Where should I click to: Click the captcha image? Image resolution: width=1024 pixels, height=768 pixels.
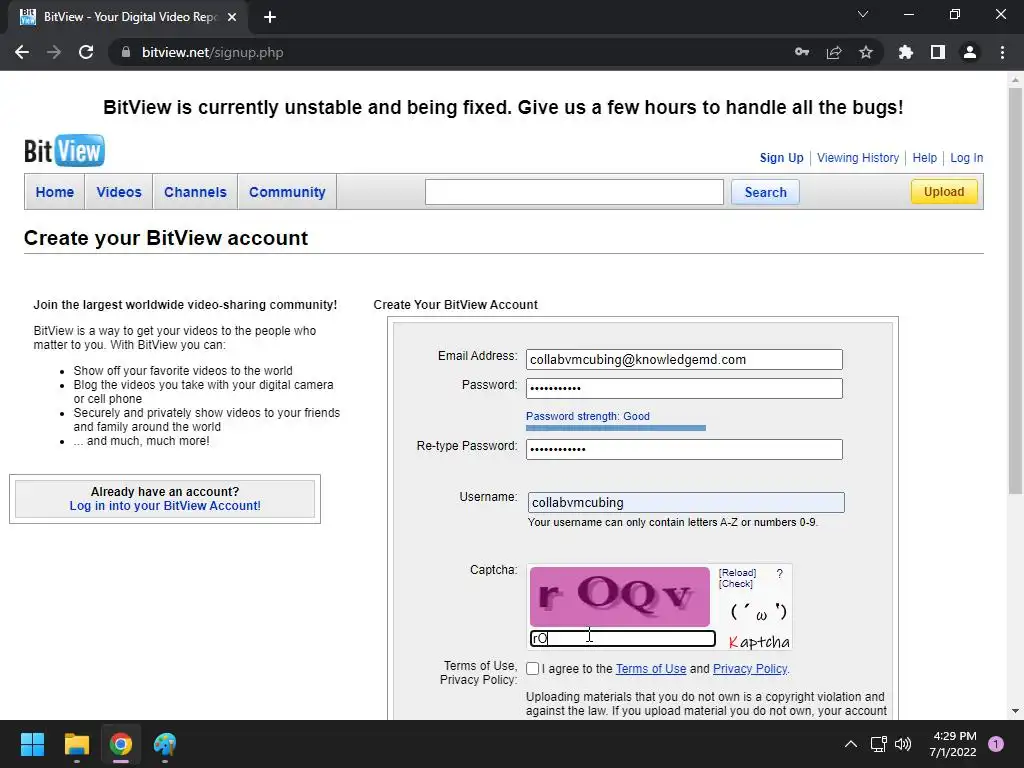point(619,596)
